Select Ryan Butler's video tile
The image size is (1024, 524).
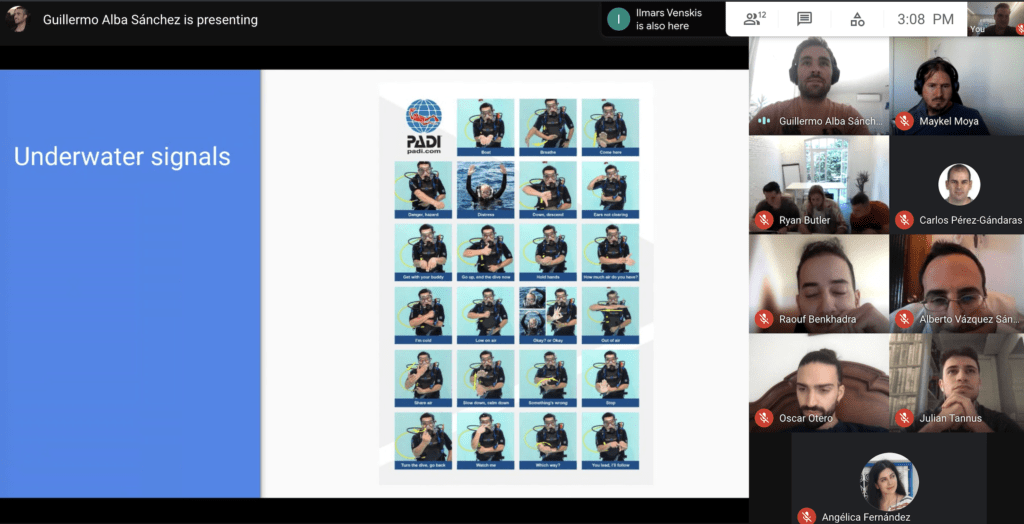(819, 185)
